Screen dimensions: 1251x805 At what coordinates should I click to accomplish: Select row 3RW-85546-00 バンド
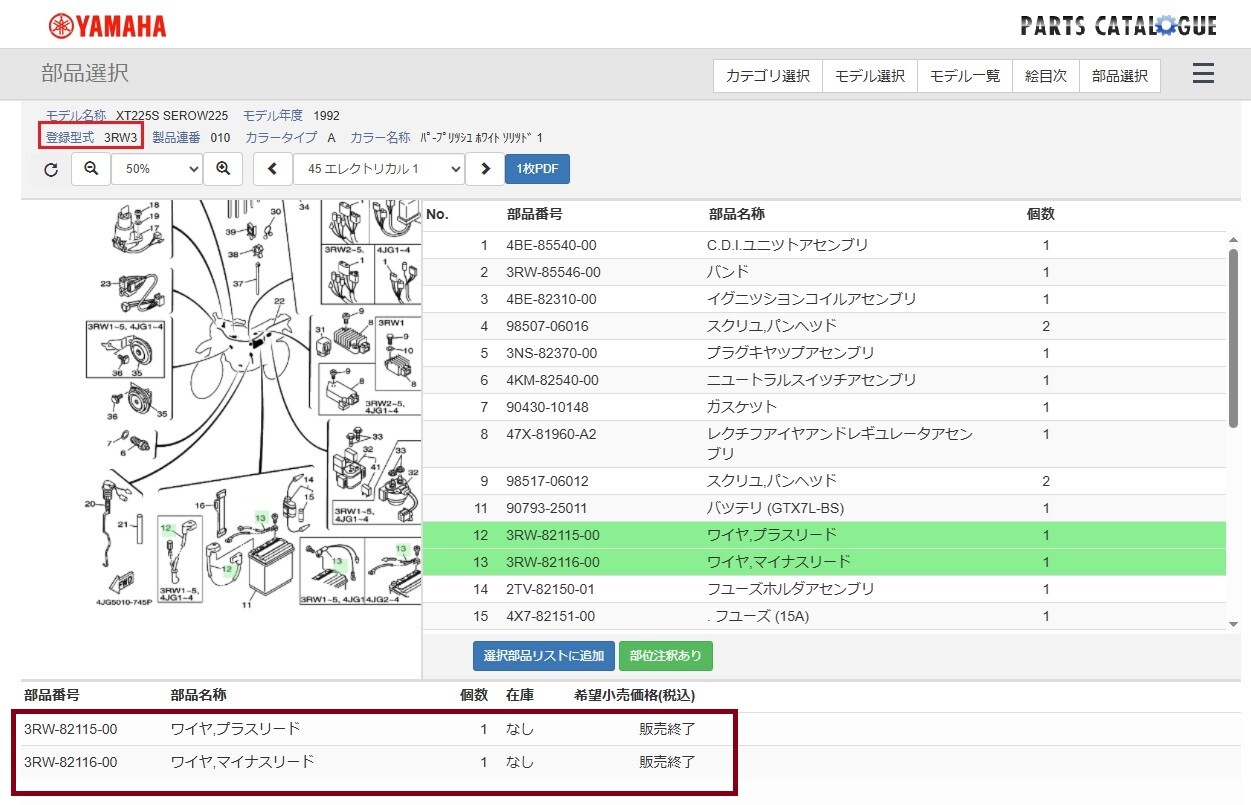824,272
